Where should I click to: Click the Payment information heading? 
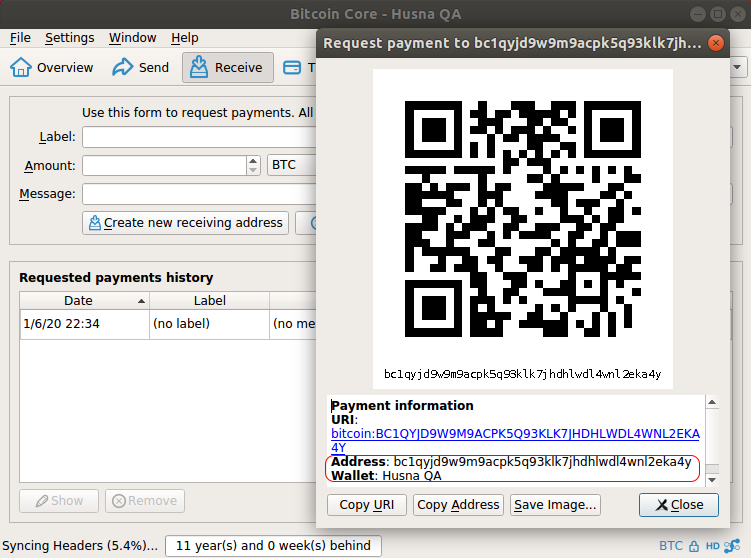(x=402, y=406)
